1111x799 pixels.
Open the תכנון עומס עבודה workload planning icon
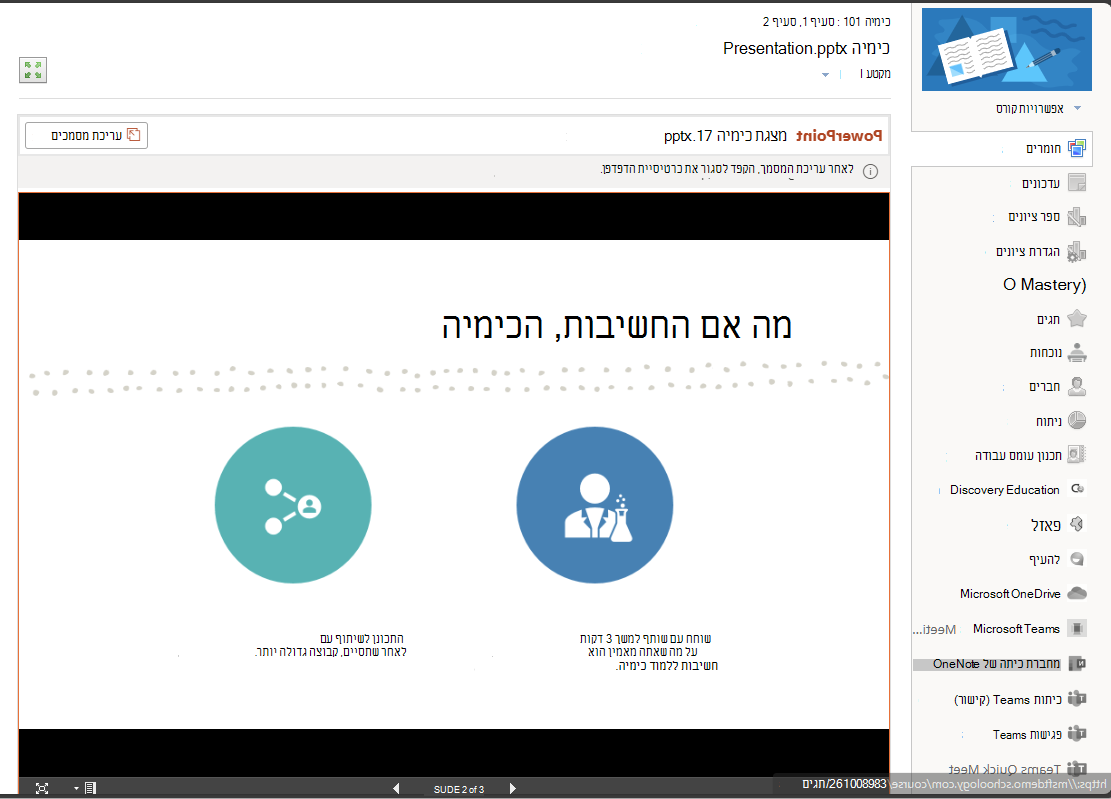point(1076,454)
